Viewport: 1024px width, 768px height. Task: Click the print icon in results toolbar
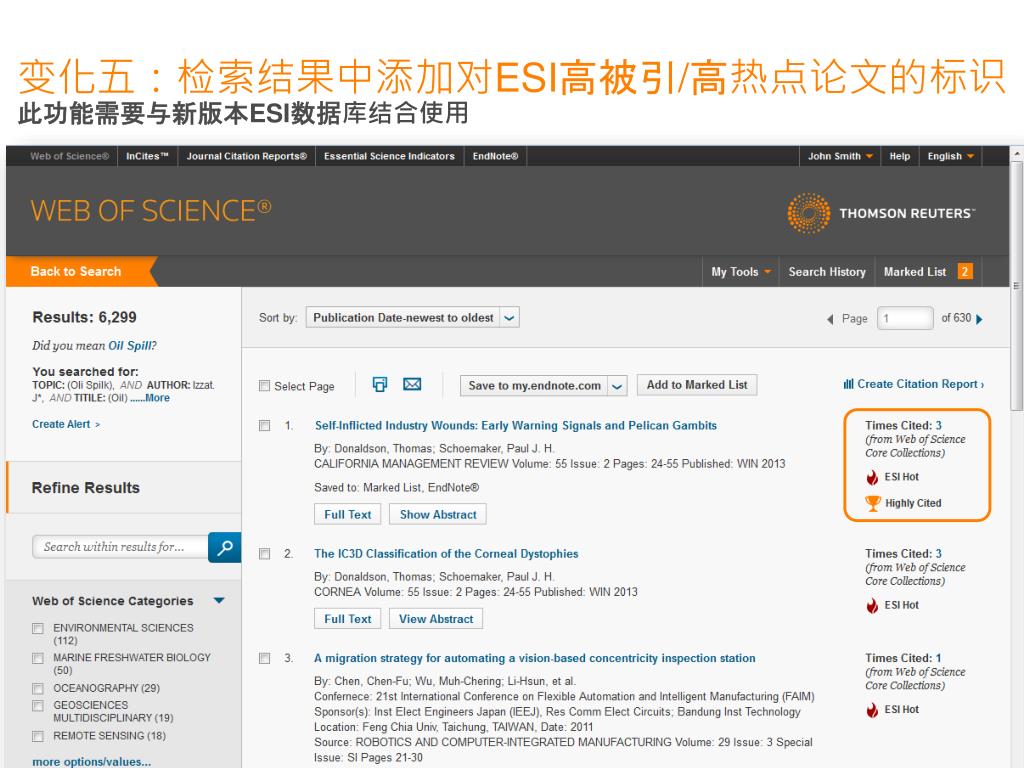pos(379,384)
